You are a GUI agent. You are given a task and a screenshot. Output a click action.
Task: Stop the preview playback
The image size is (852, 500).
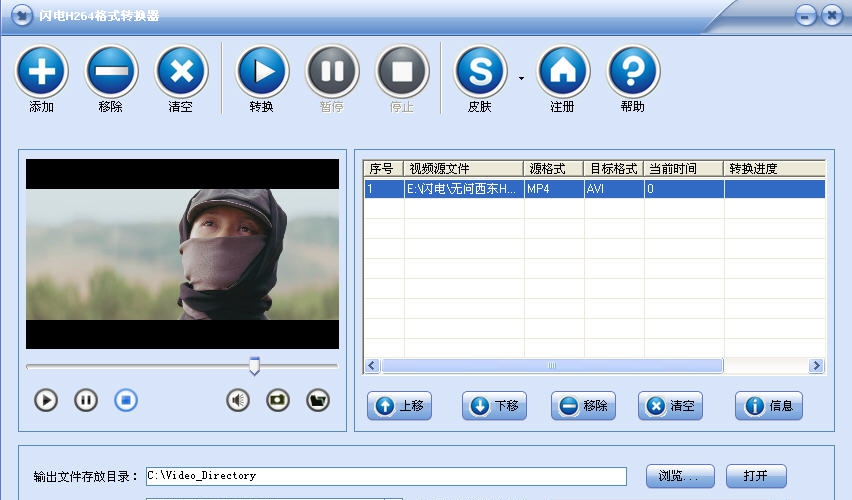126,401
